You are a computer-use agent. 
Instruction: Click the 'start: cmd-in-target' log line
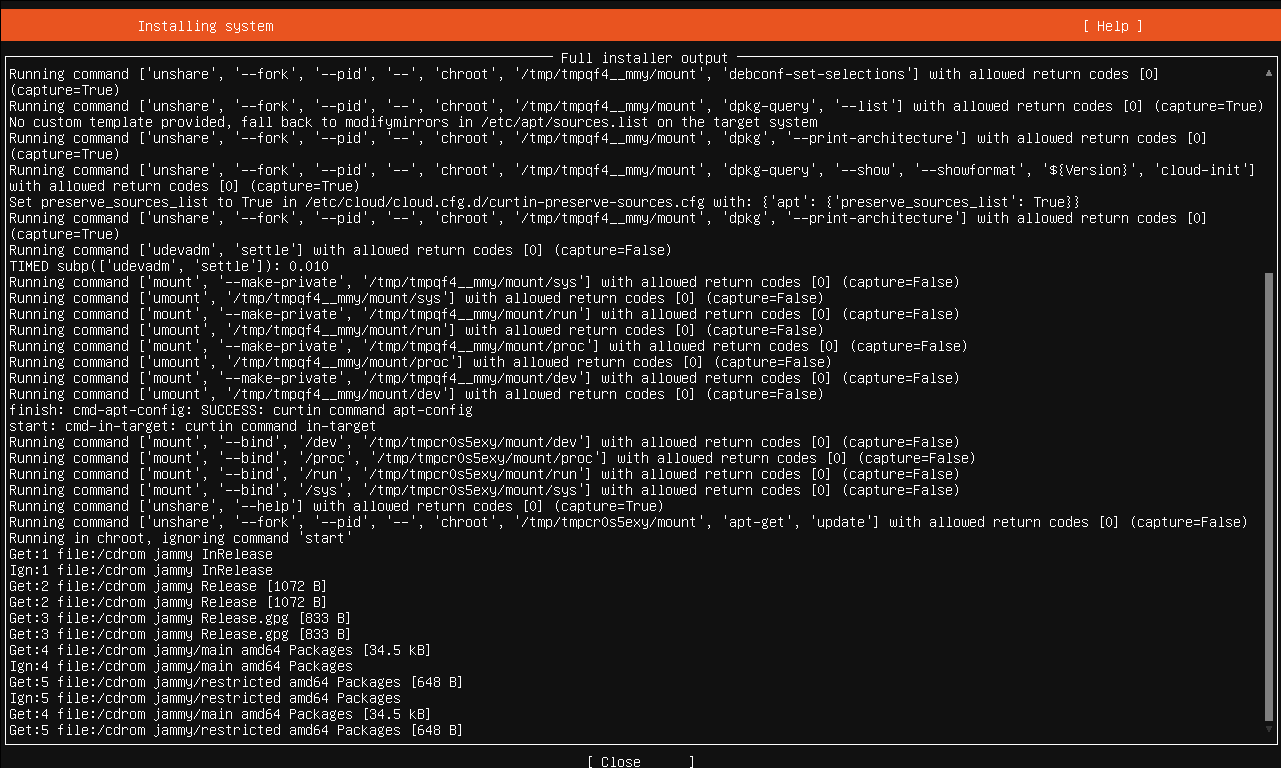pos(192,426)
